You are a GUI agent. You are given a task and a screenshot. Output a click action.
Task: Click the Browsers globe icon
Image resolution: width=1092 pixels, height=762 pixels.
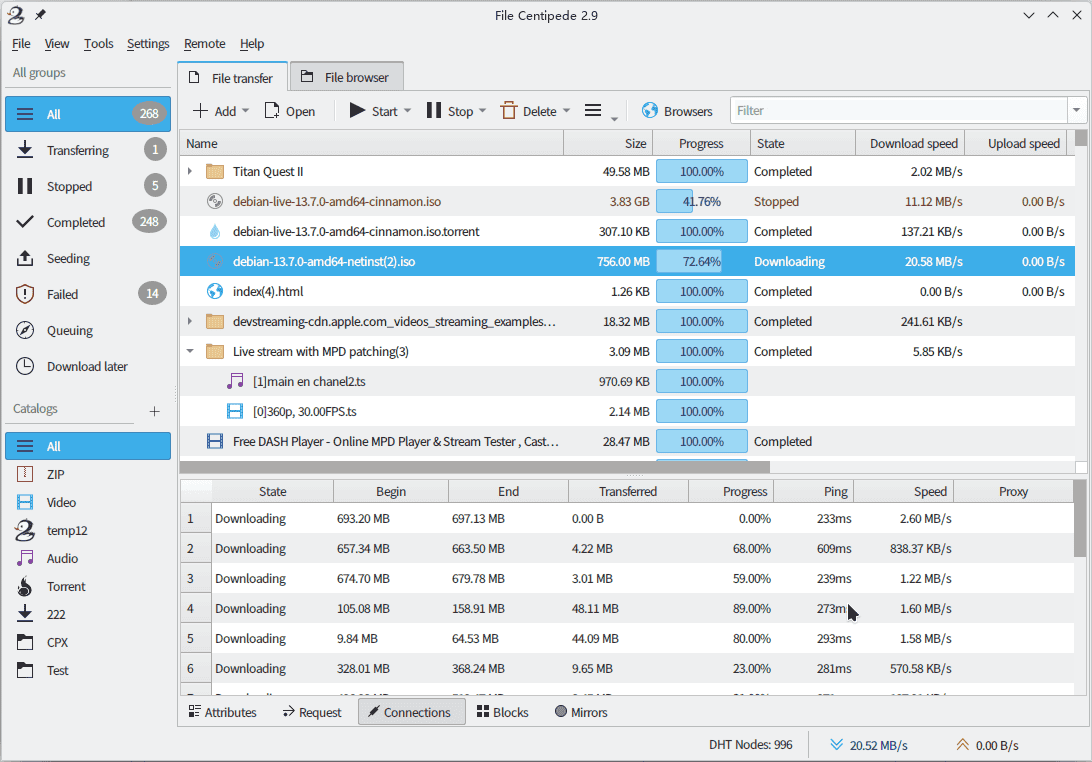coord(650,111)
